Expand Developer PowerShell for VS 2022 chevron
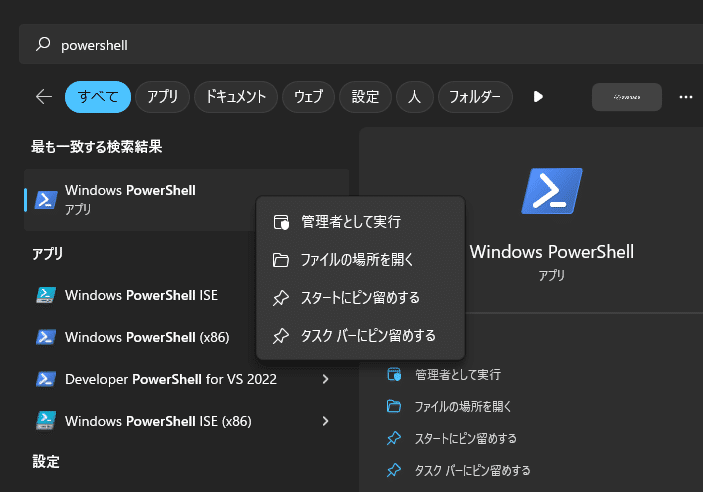This screenshot has width=703, height=492. pyautogui.click(x=325, y=379)
